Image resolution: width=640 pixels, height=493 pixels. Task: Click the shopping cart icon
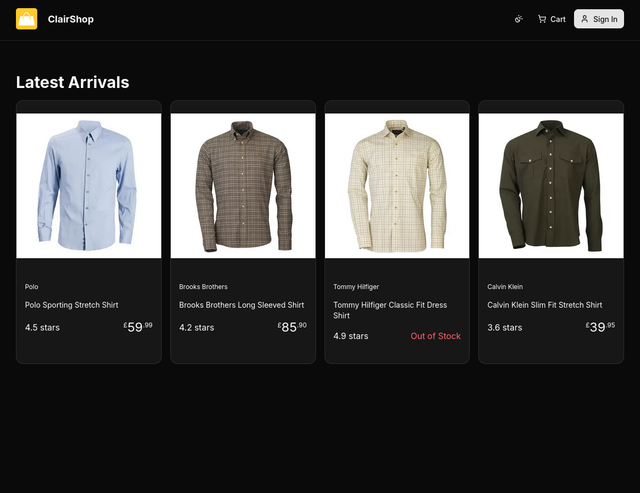pos(542,19)
